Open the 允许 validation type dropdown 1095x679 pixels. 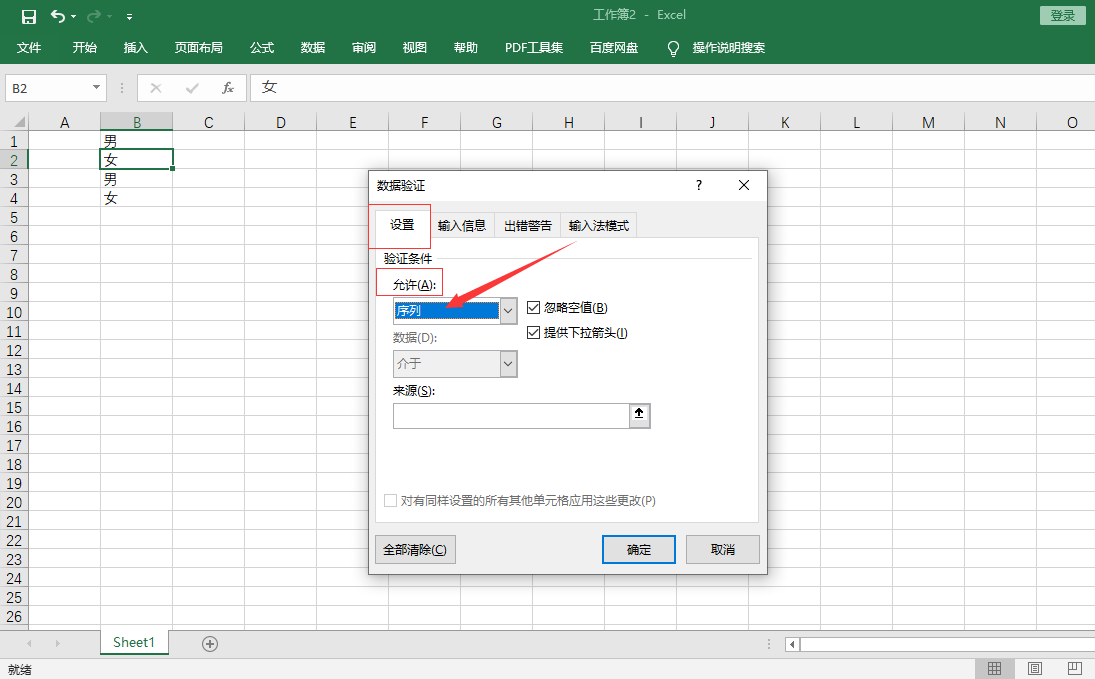508,310
